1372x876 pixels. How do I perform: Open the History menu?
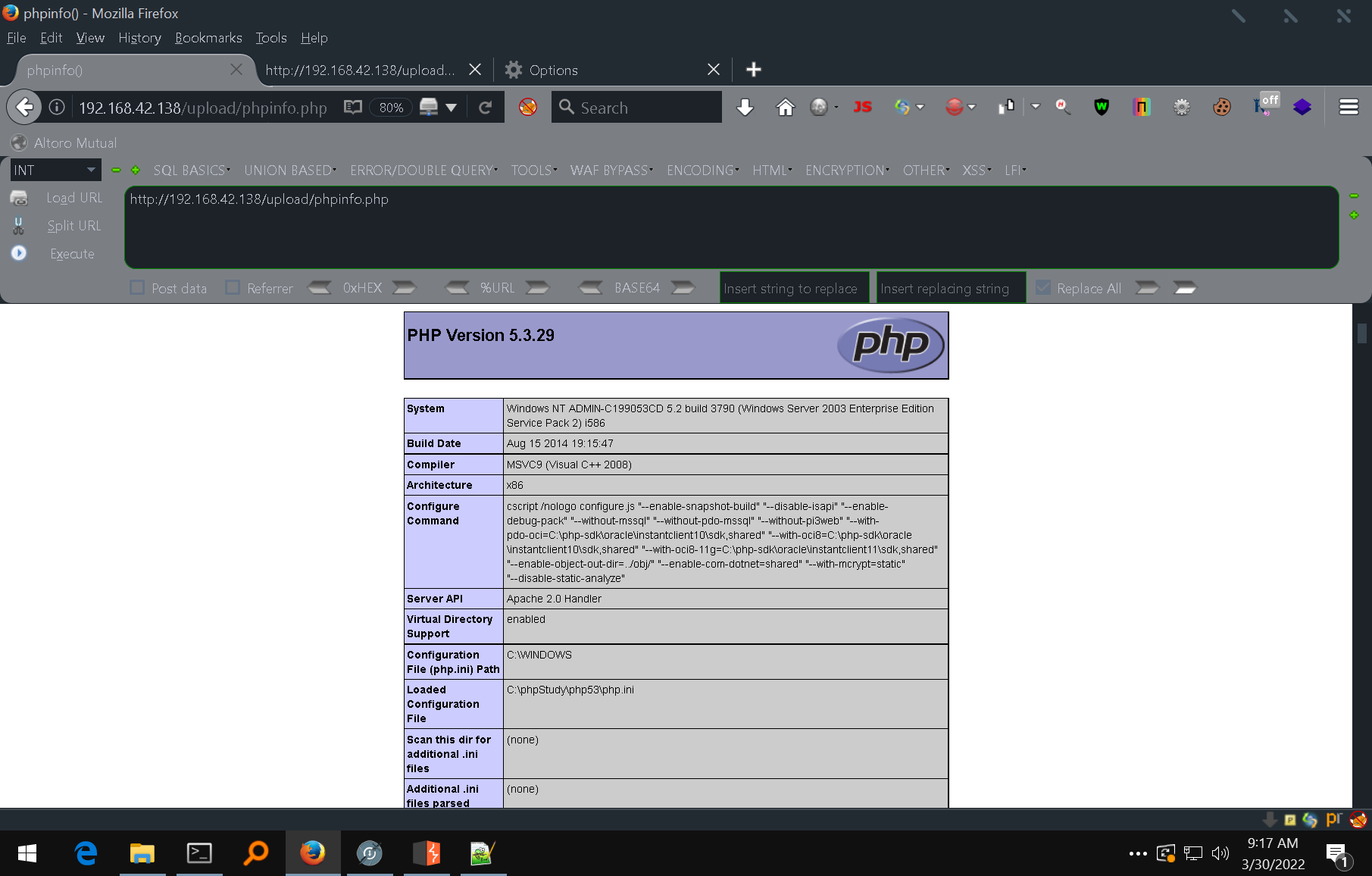point(139,38)
